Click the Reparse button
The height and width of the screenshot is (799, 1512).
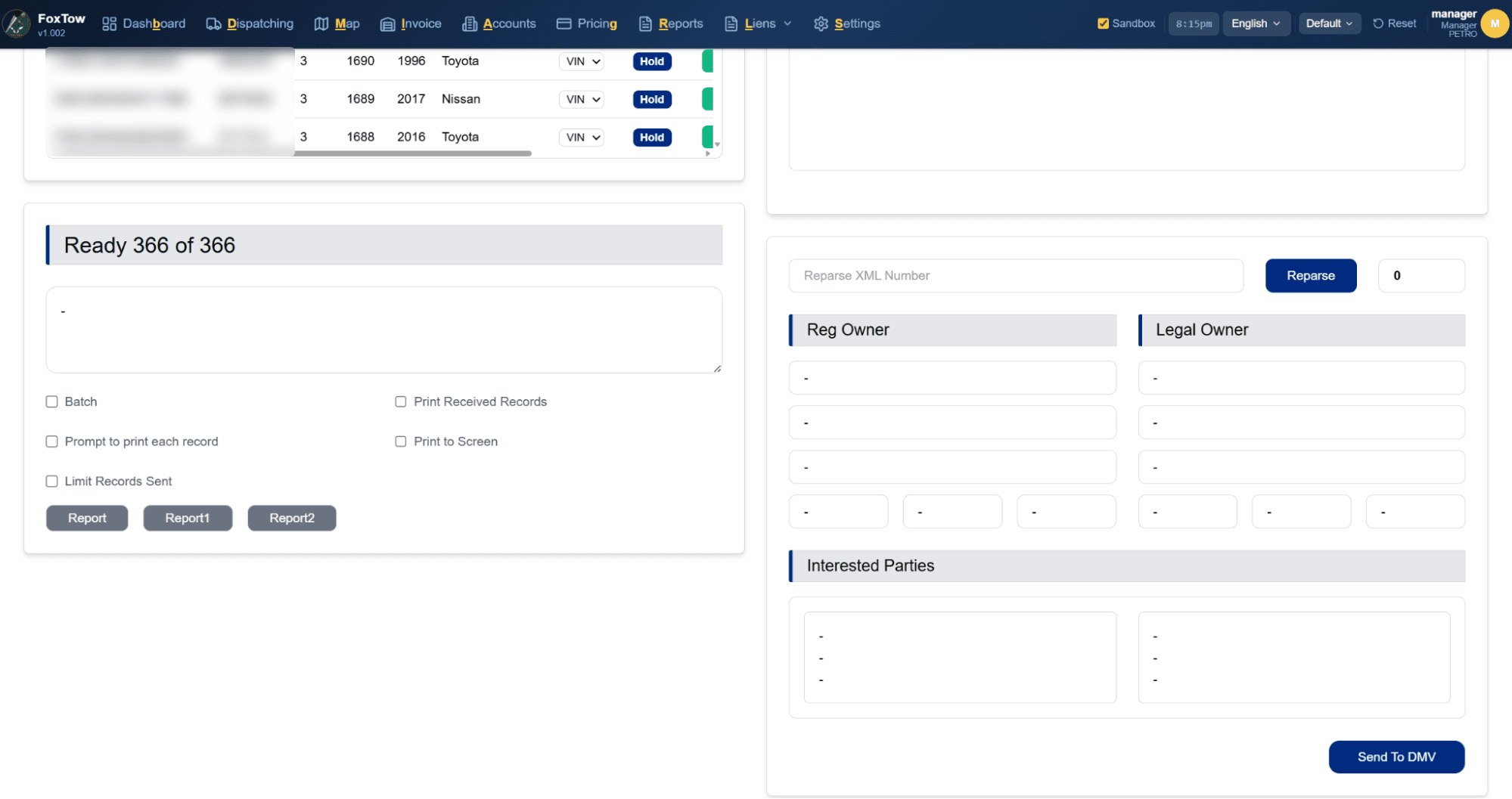coord(1311,276)
